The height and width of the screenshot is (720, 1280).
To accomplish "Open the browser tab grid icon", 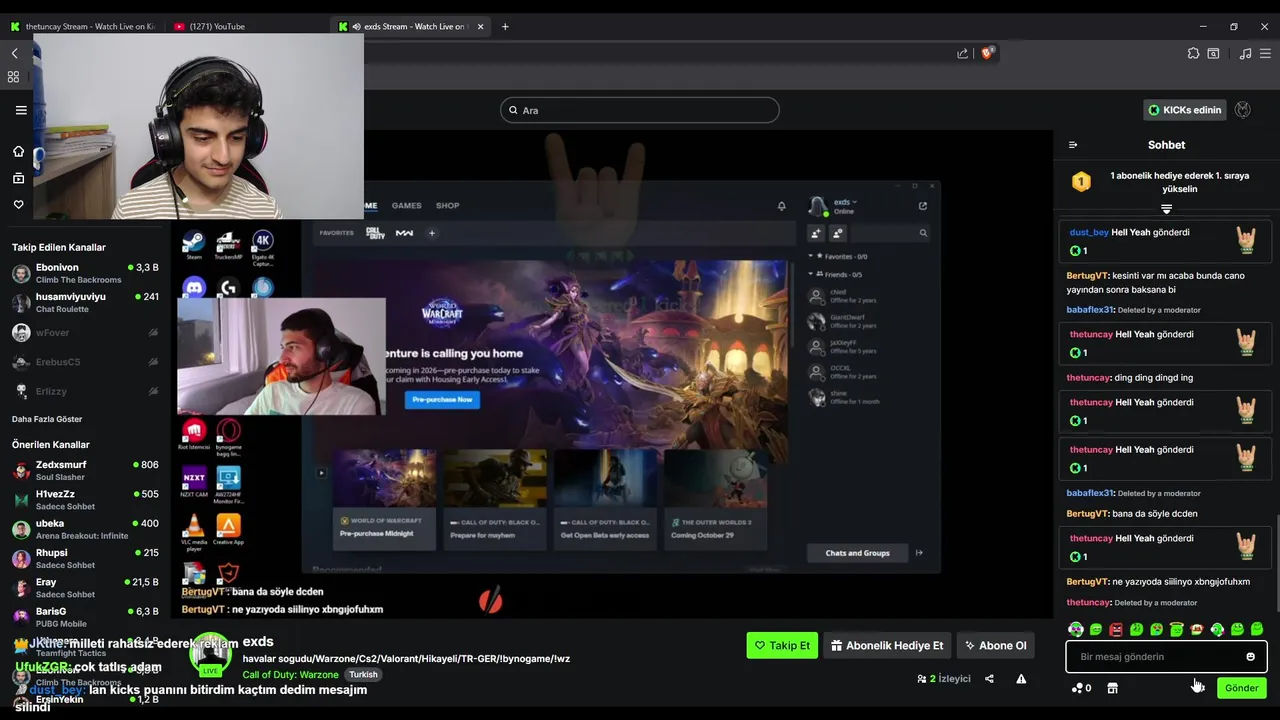I will pos(14,77).
